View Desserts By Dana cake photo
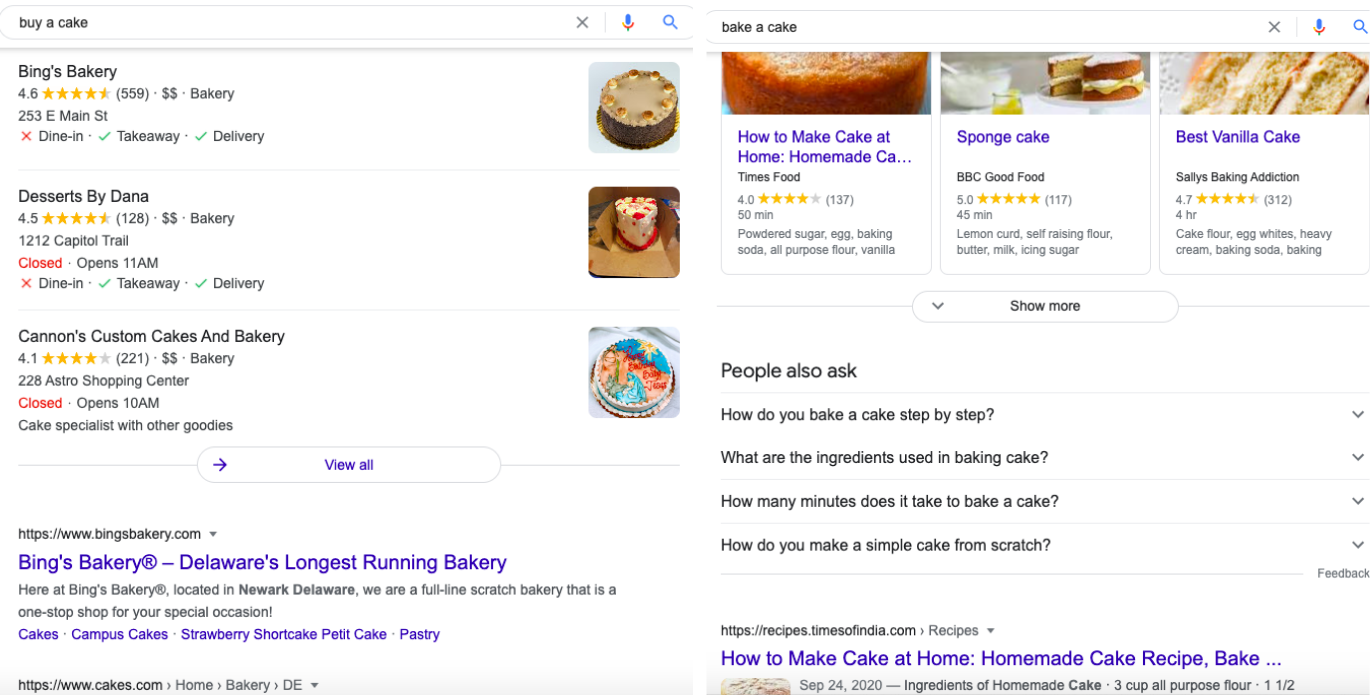 click(634, 232)
